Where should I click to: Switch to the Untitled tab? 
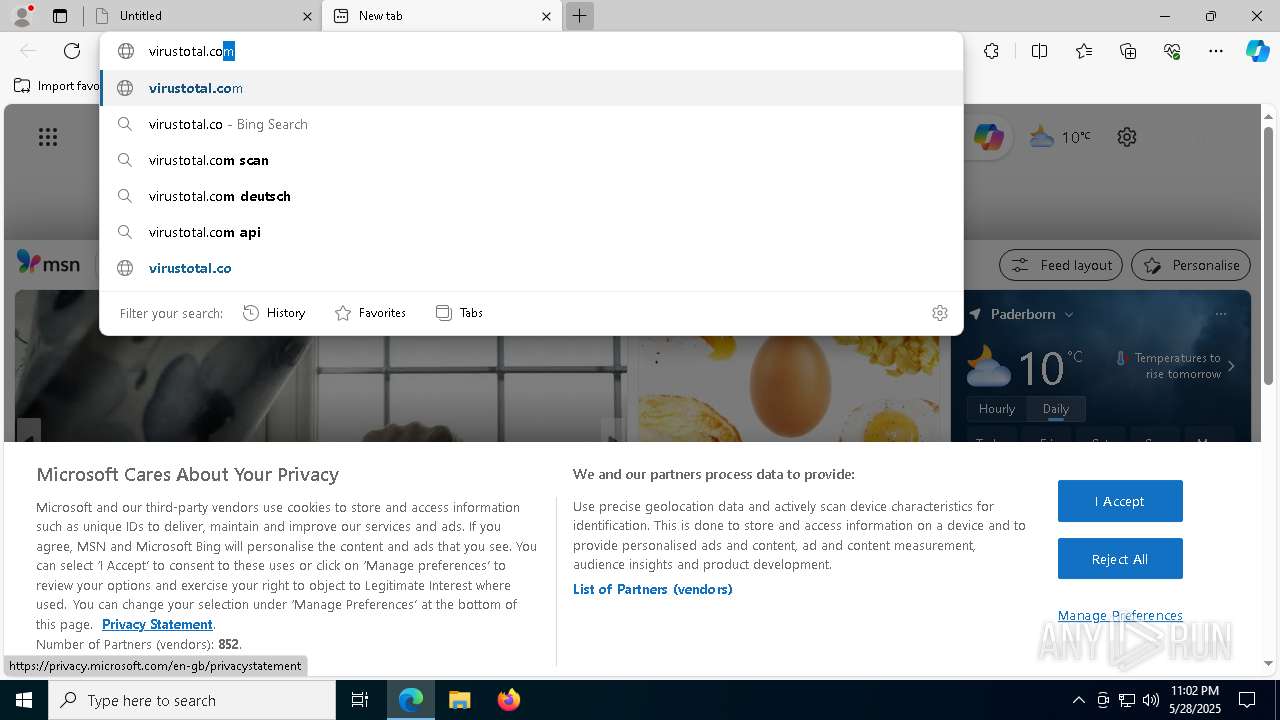coord(201,16)
